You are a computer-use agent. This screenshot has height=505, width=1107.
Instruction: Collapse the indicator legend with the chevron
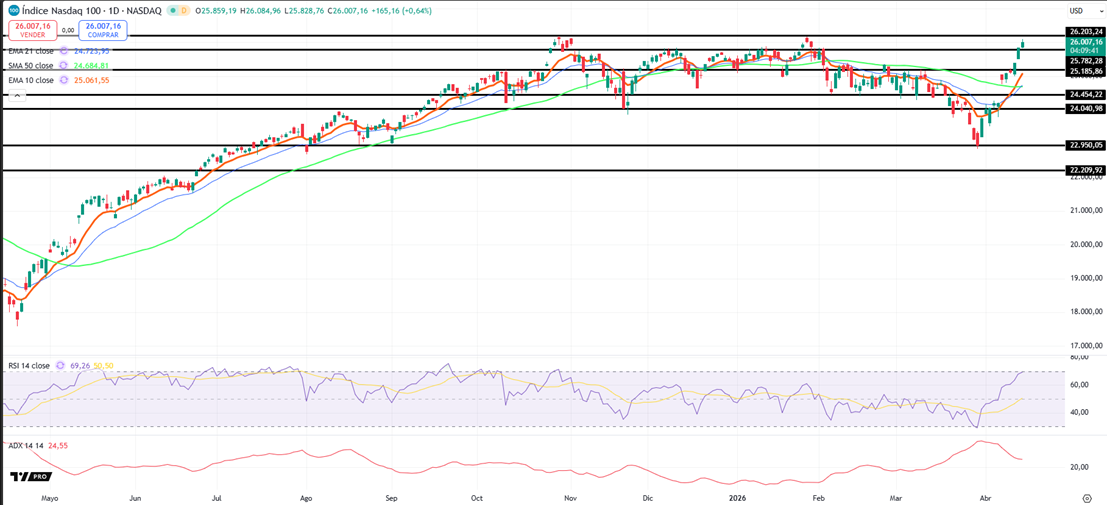pos(16,95)
